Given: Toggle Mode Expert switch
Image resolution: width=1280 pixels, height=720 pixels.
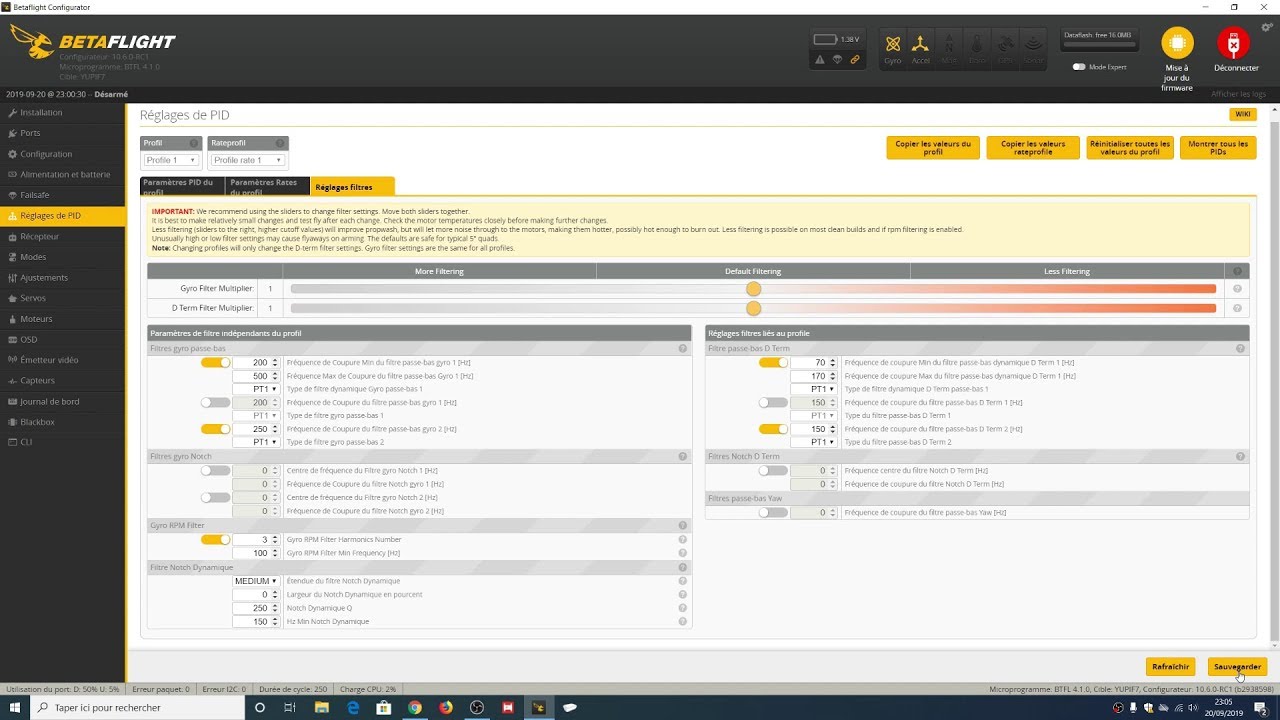Looking at the screenshot, I should coord(1079,67).
